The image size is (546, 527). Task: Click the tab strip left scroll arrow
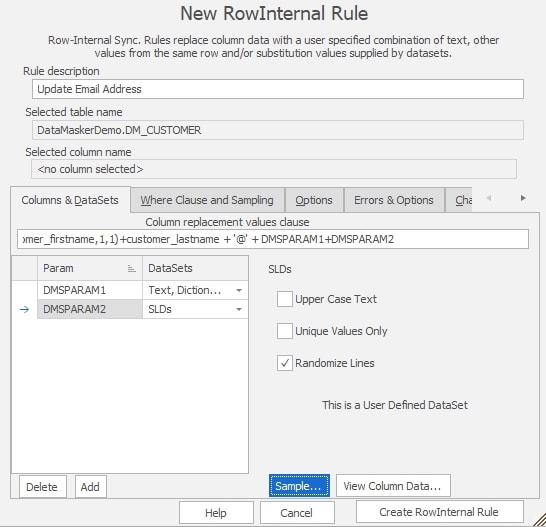pos(489,198)
